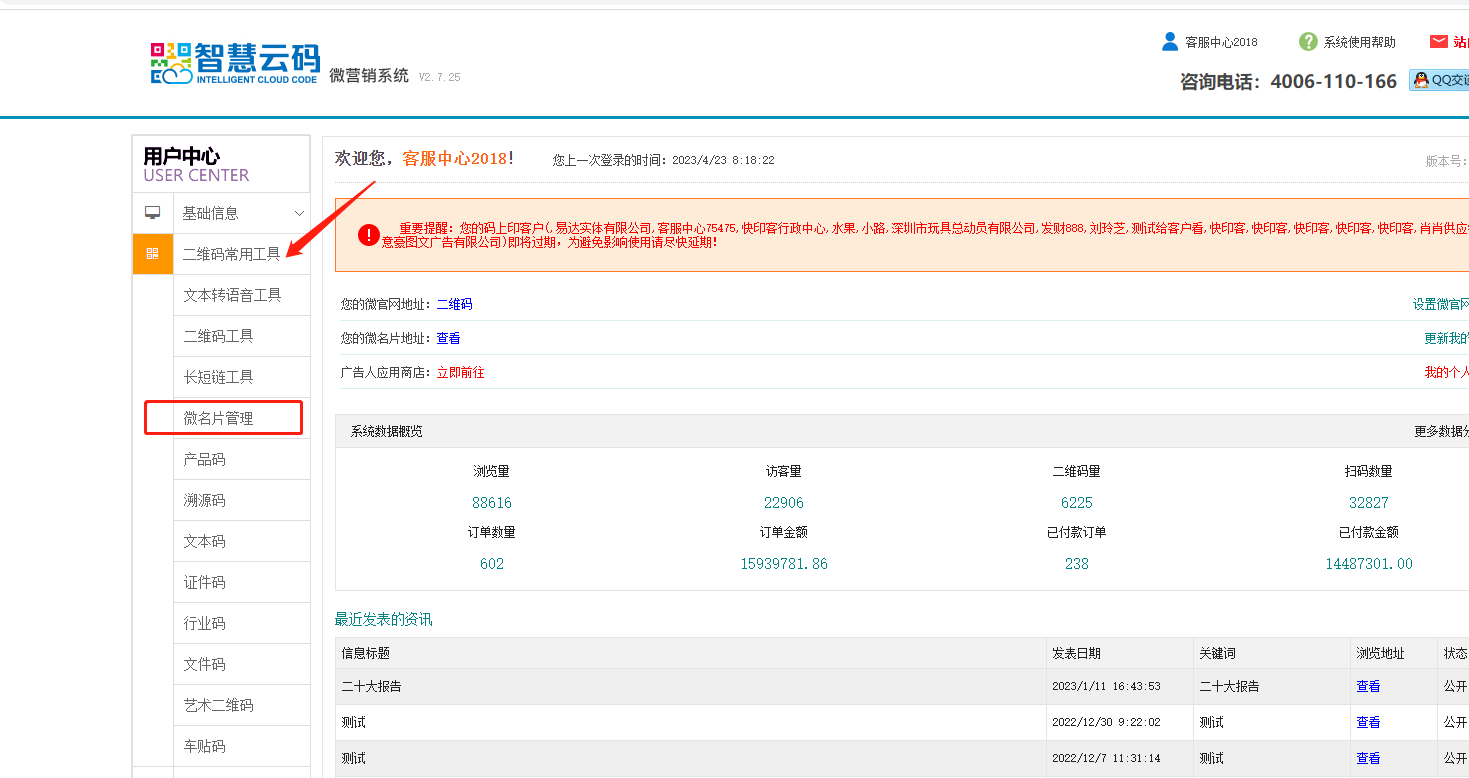This screenshot has height=778, width=1469.
Task: Click the red envelope message icon
Action: 1438,42
